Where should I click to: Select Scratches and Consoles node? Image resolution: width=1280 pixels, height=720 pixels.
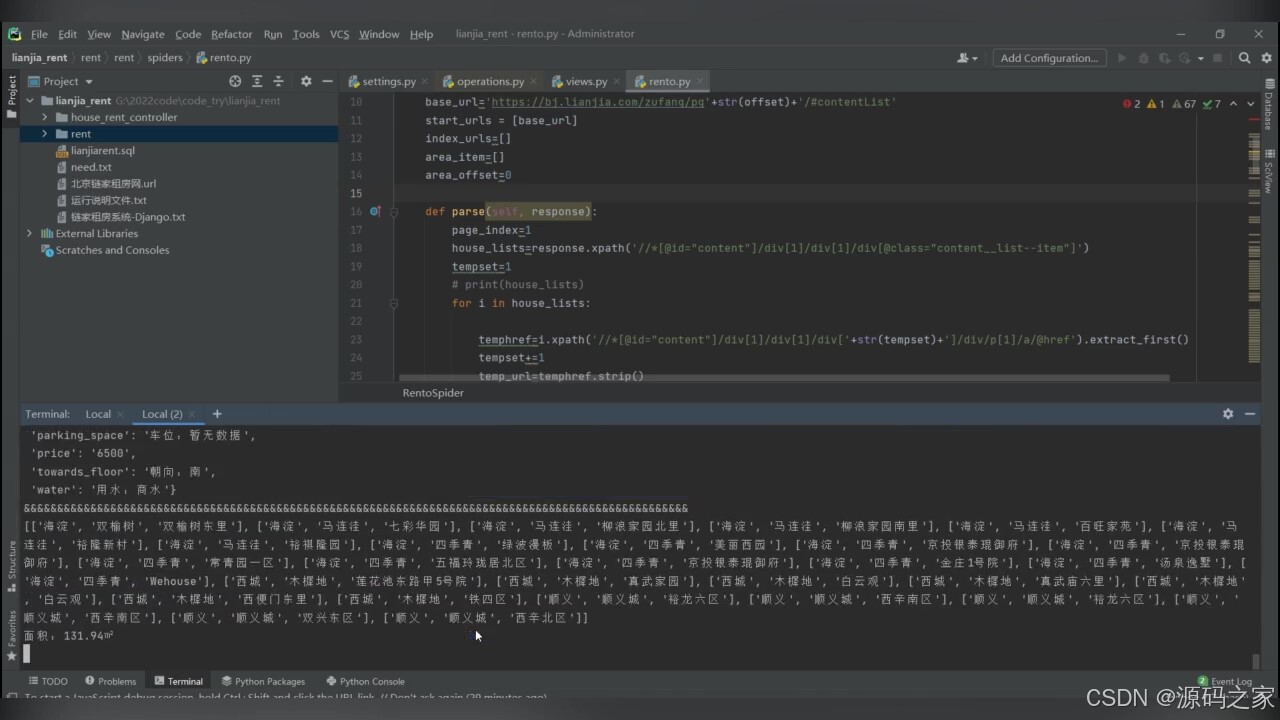pos(112,250)
